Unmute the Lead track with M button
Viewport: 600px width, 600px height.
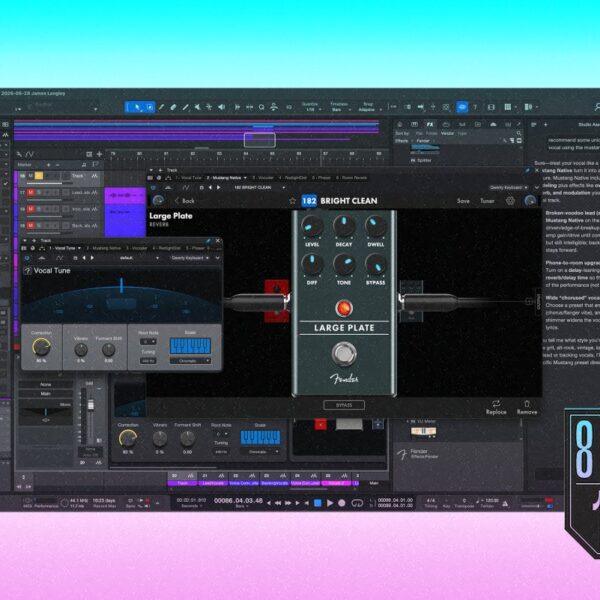coord(31,192)
